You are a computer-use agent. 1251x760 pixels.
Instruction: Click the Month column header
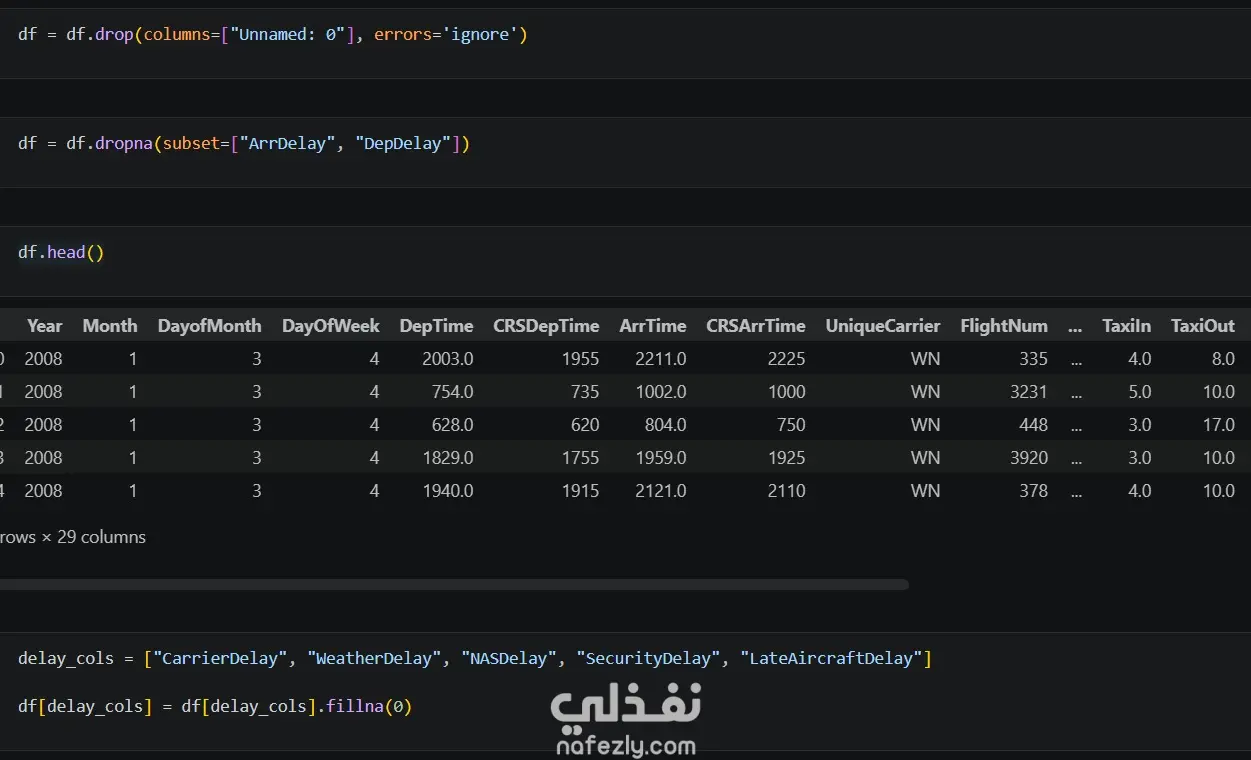pos(110,326)
